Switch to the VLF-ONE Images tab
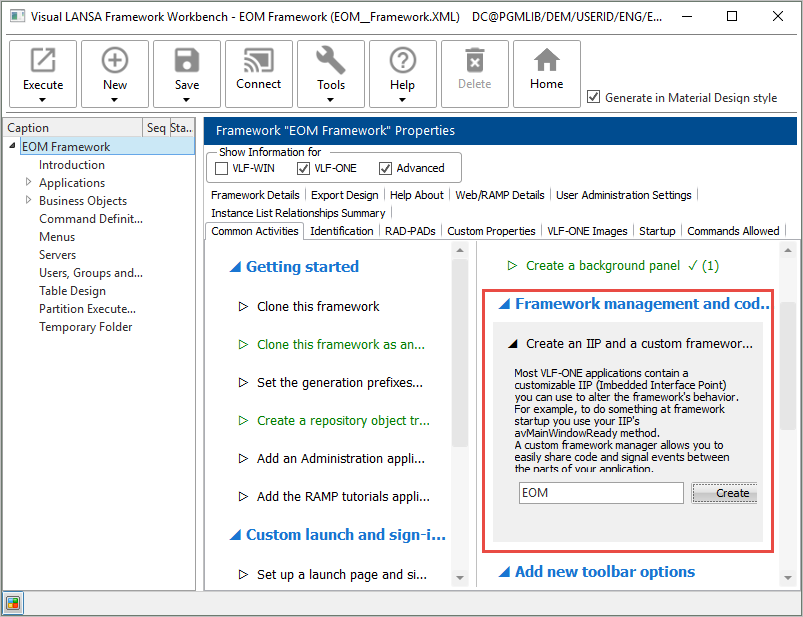 point(587,231)
